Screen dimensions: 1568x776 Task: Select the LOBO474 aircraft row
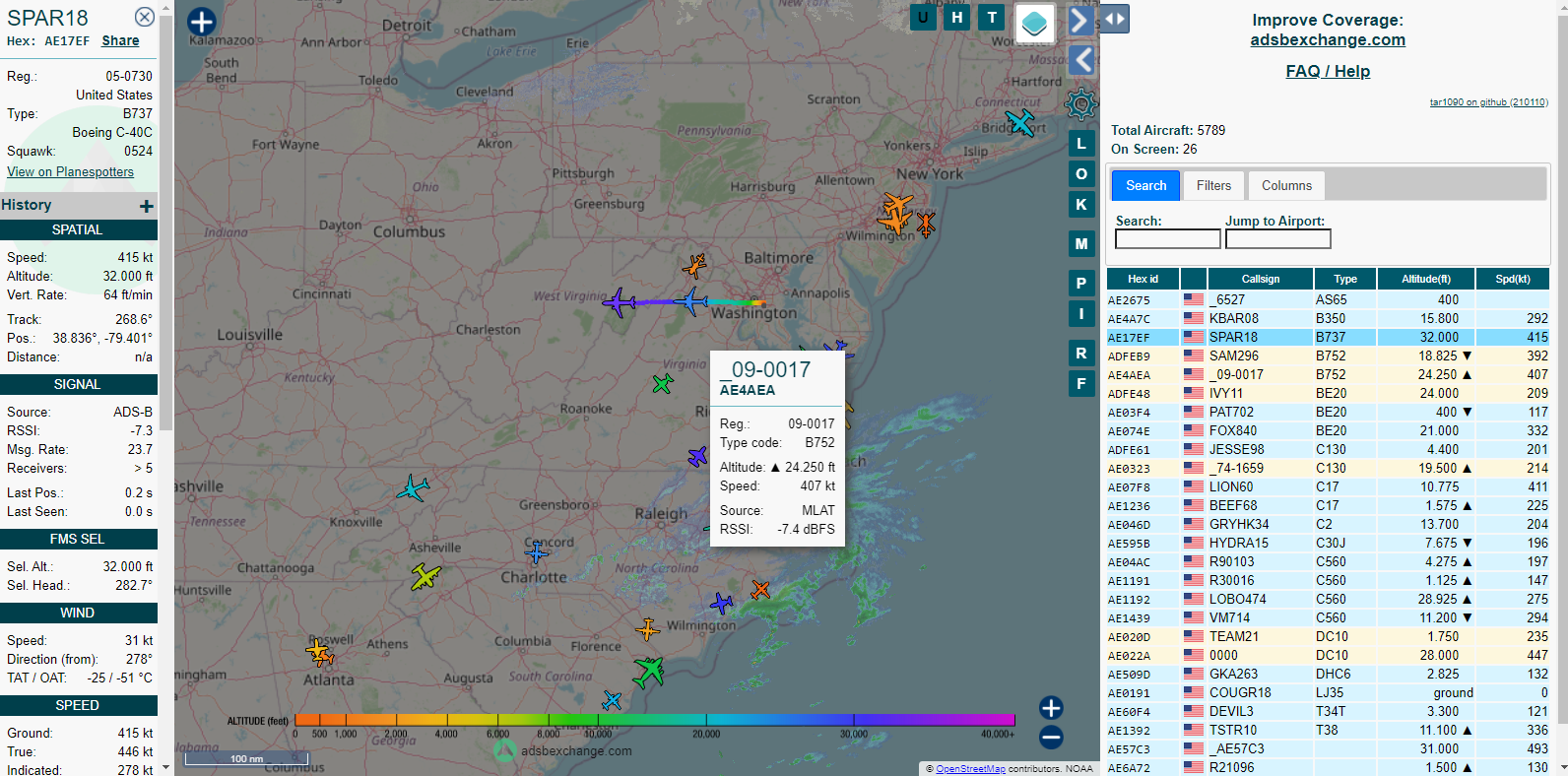point(1328,600)
